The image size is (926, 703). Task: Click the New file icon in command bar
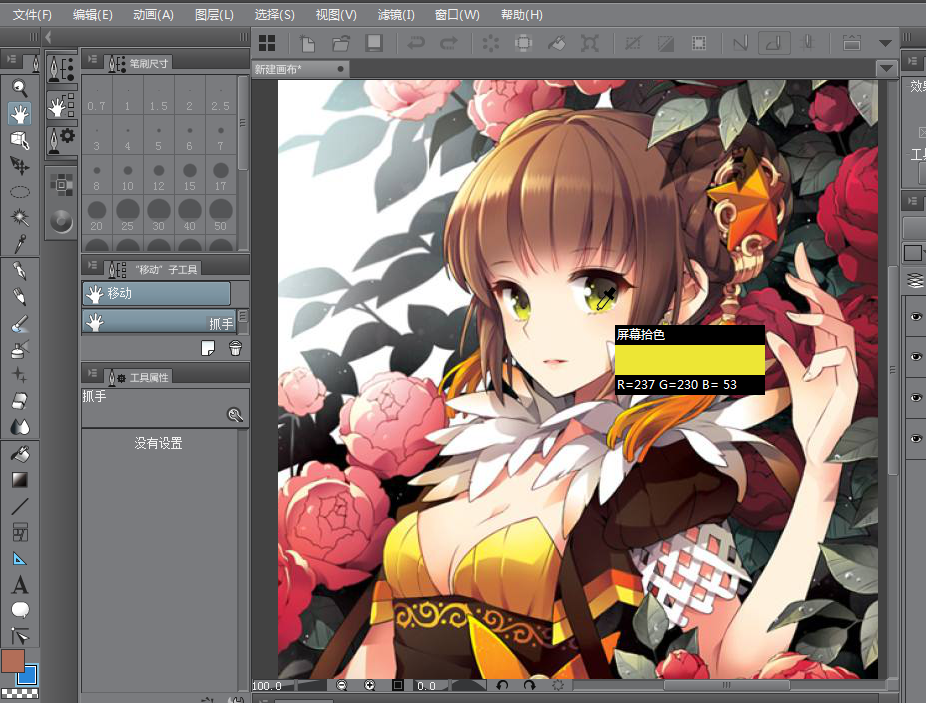coord(309,43)
